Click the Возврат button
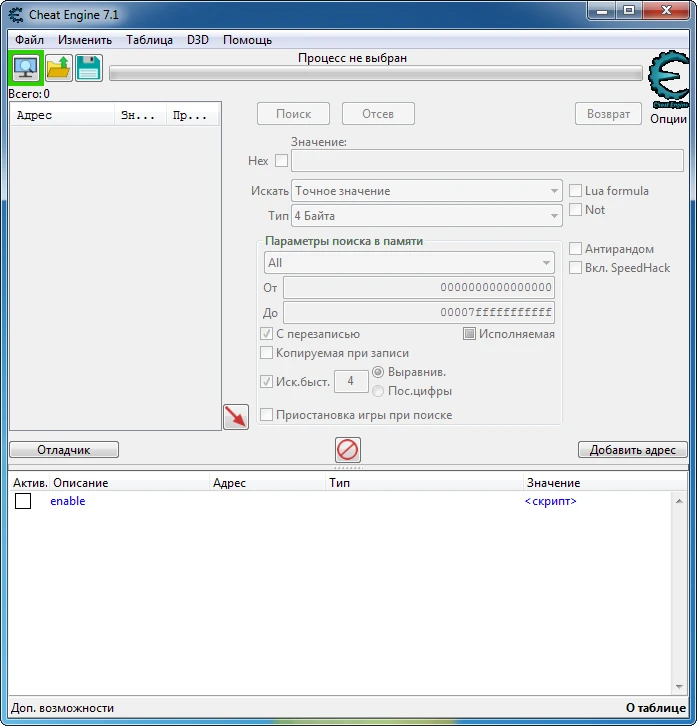 [608, 114]
